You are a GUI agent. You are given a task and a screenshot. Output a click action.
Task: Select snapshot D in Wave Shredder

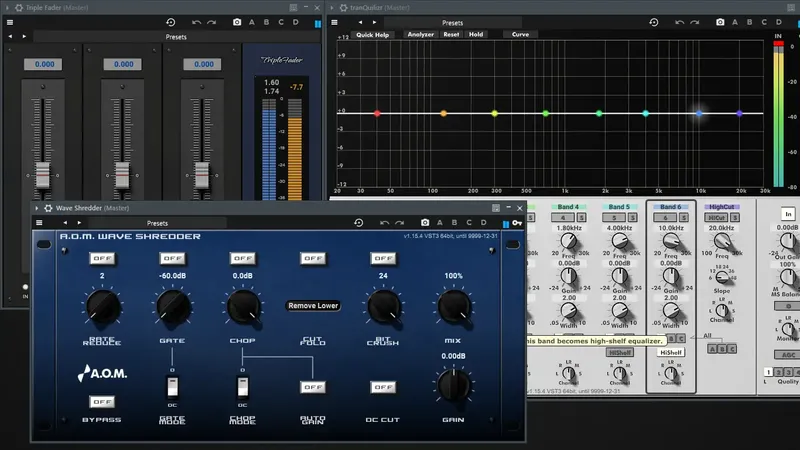pyautogui.click(x=484, y=223)
